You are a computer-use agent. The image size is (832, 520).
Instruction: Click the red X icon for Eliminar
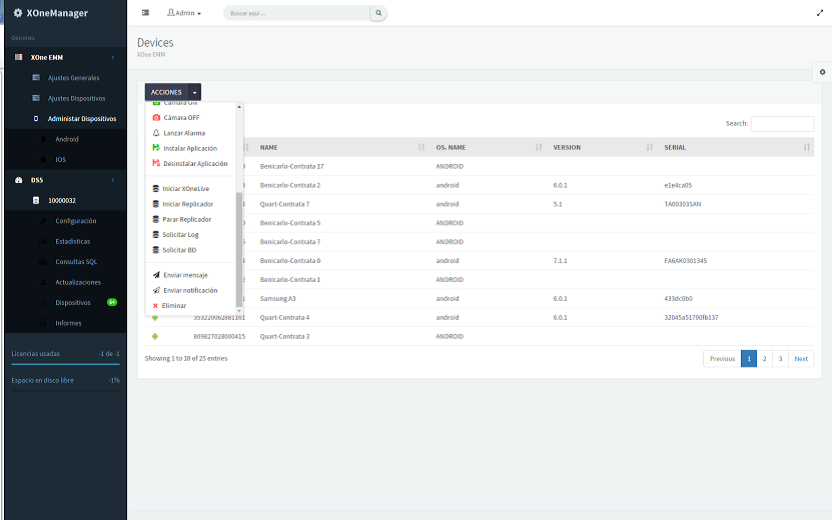click(155, 306)
